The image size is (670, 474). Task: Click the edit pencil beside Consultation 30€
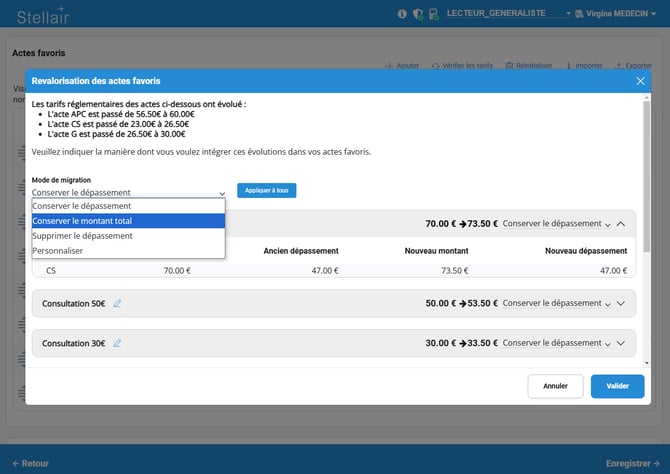click(x=117, y=343)
